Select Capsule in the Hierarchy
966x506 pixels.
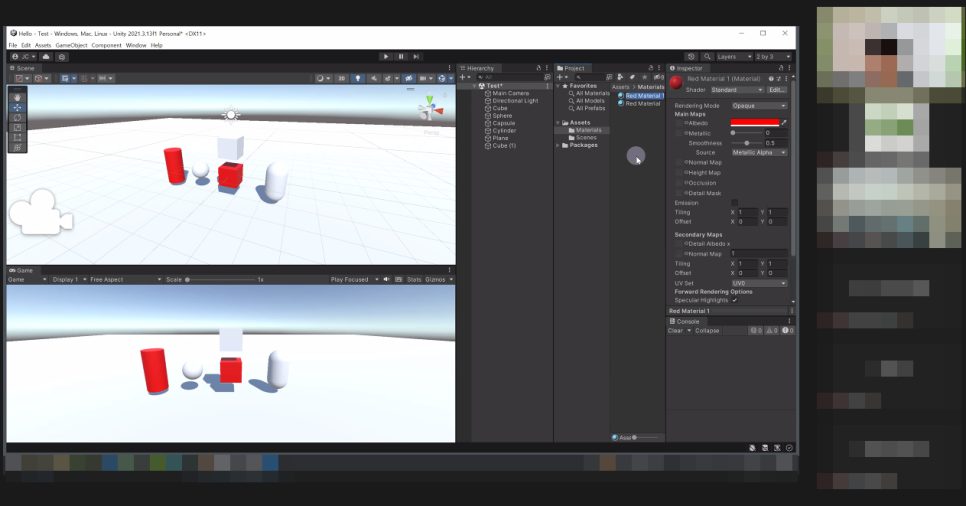click(503, 123)
